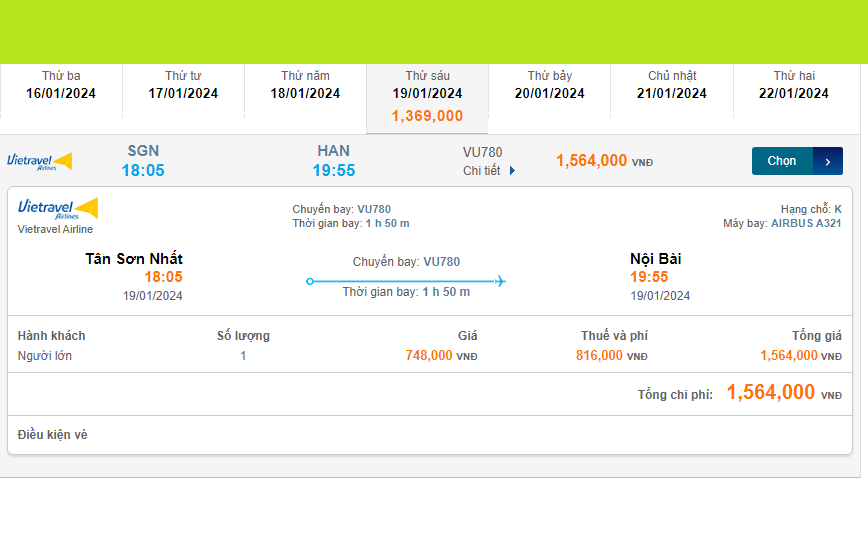
Task: Go to the Thứ hai 22/01/2024 date tab
Action: point(794,85)
